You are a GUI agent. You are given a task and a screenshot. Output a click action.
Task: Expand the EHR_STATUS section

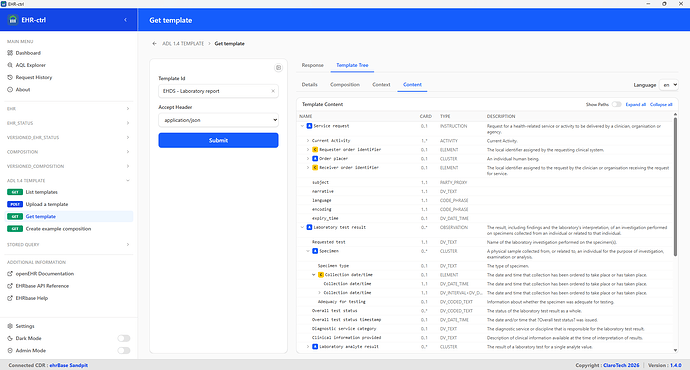68,123
